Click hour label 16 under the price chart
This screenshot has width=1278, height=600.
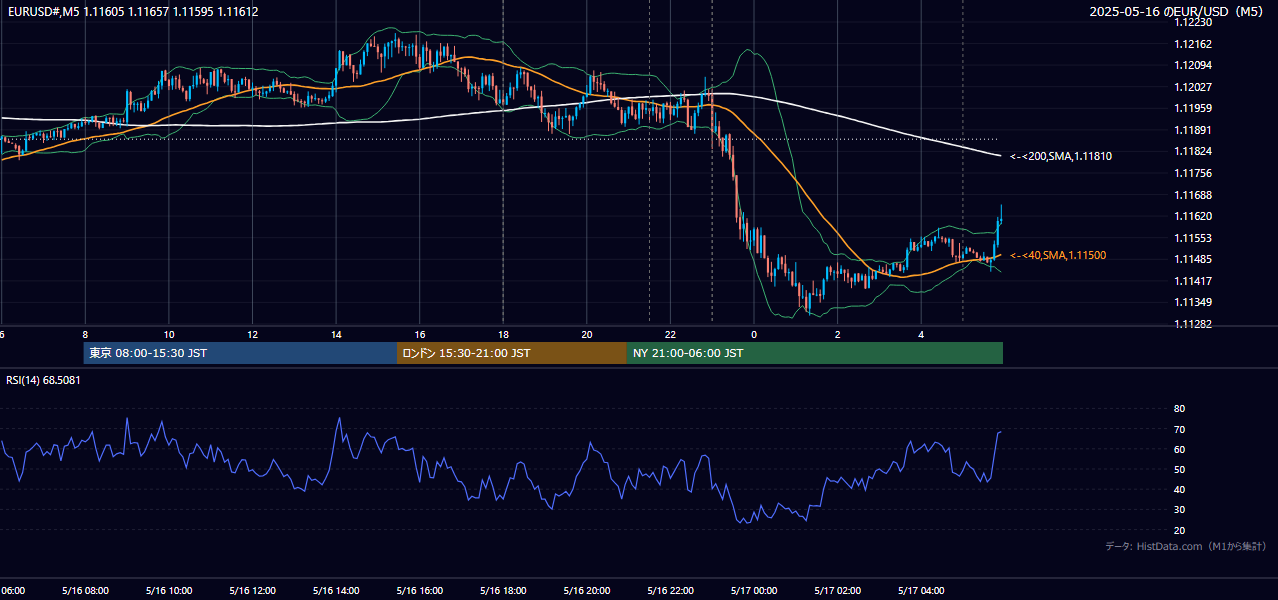[419, 335]
